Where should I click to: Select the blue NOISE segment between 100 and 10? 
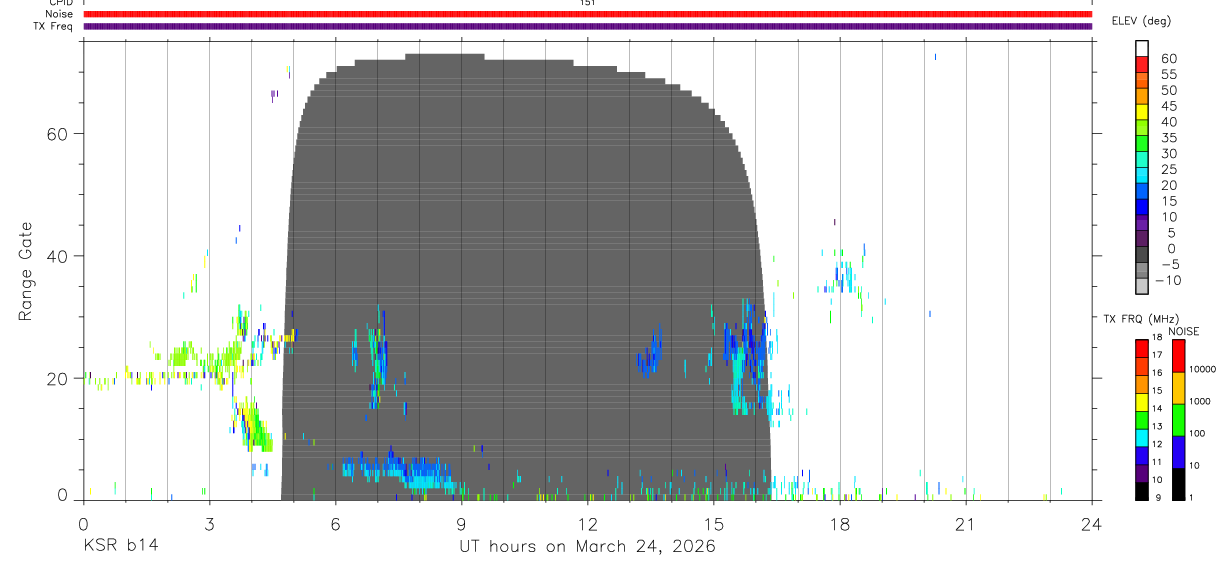click(x=1178, y=450)
